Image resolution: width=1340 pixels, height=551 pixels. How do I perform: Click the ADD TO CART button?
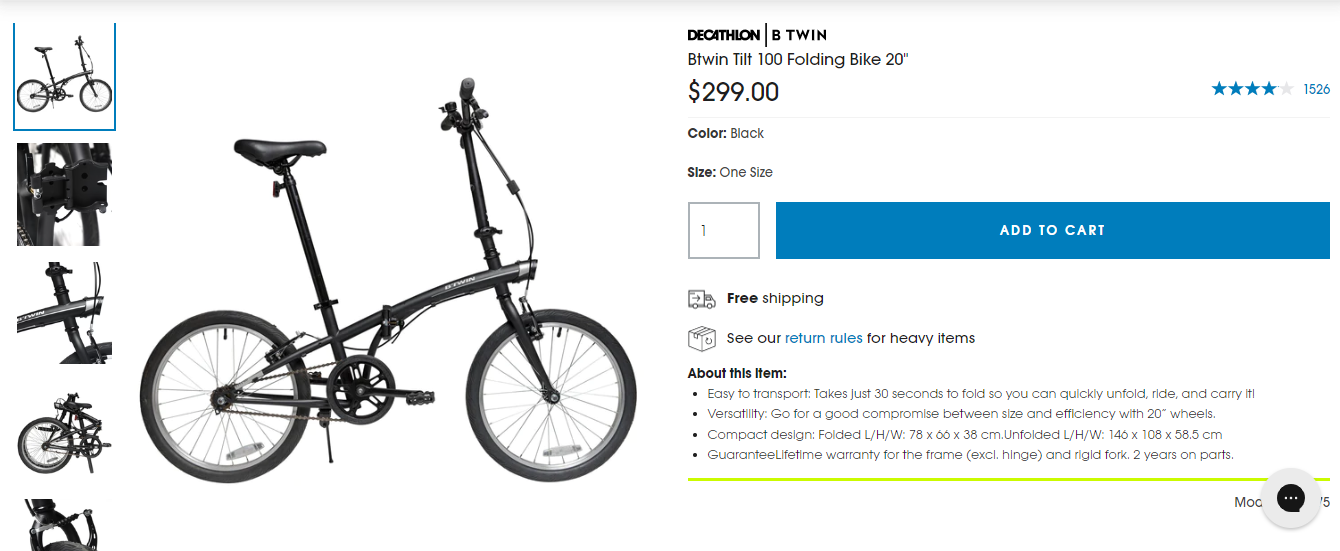pyautogui.click(x=1052, y=230)
